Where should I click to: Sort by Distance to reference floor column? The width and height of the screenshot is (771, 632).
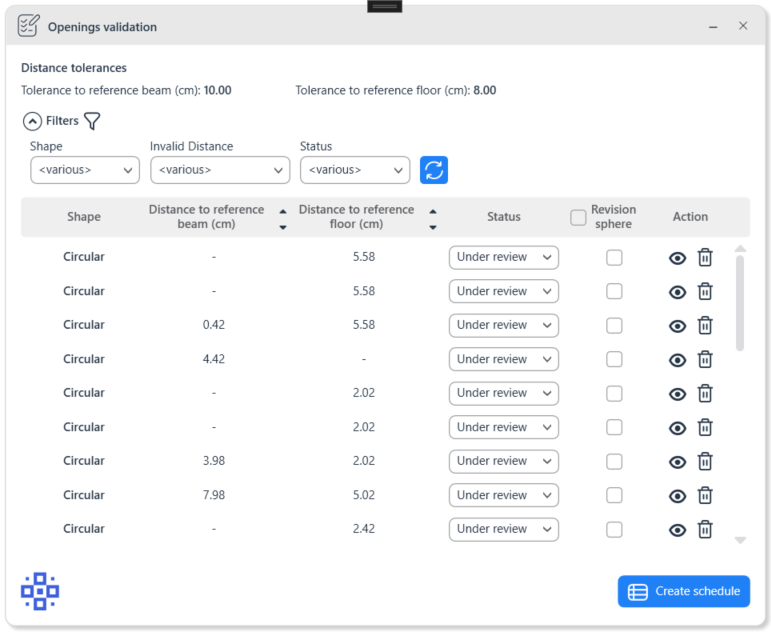tap(432, 218)
